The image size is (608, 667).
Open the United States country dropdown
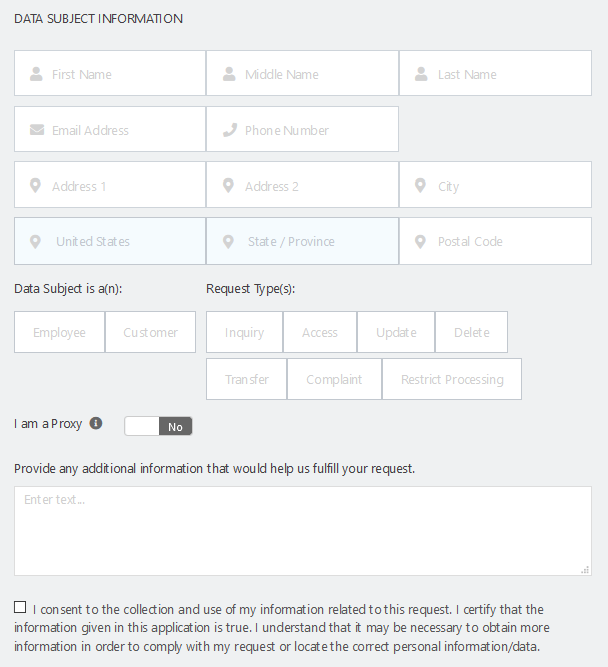110,241
